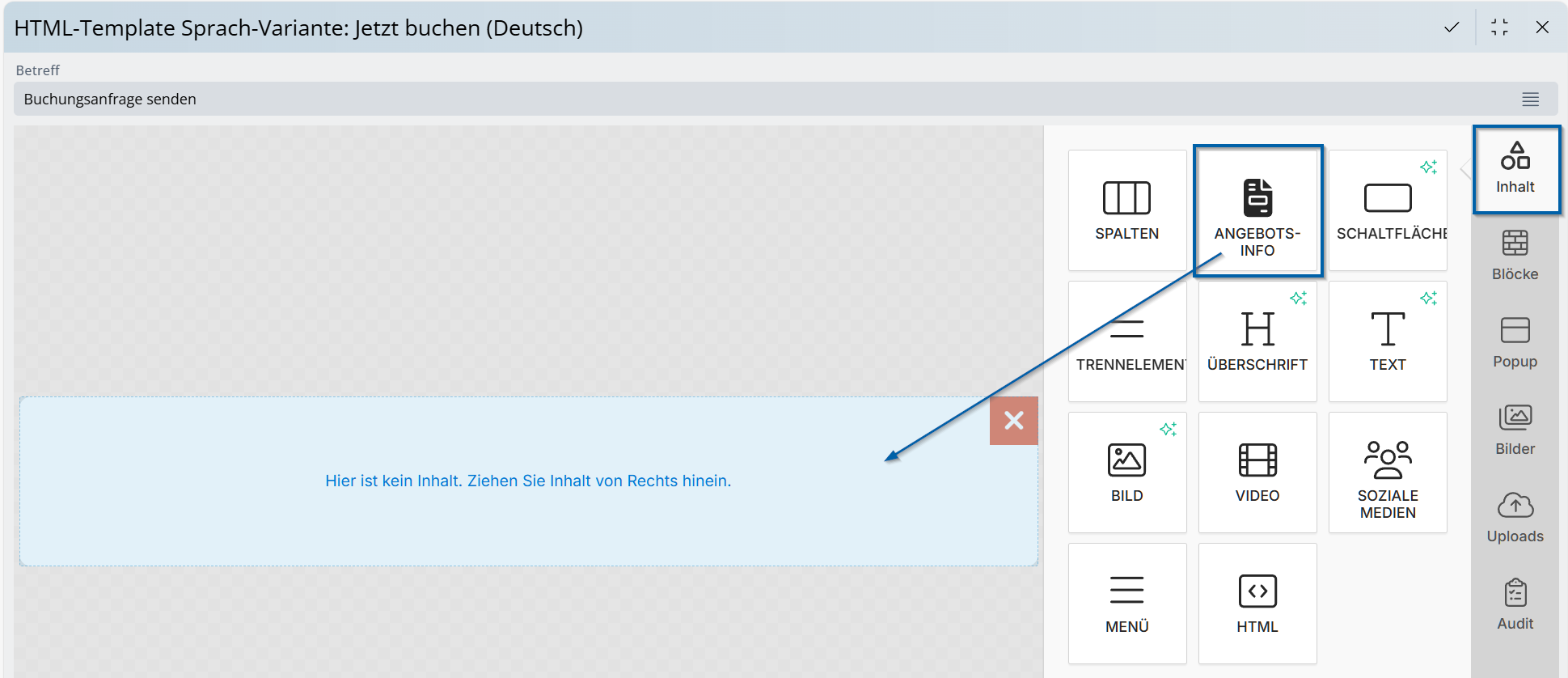Click the Menü content tile
Image resolution: width=1568 pixels, height=678 pixels.
point(1126,604)
